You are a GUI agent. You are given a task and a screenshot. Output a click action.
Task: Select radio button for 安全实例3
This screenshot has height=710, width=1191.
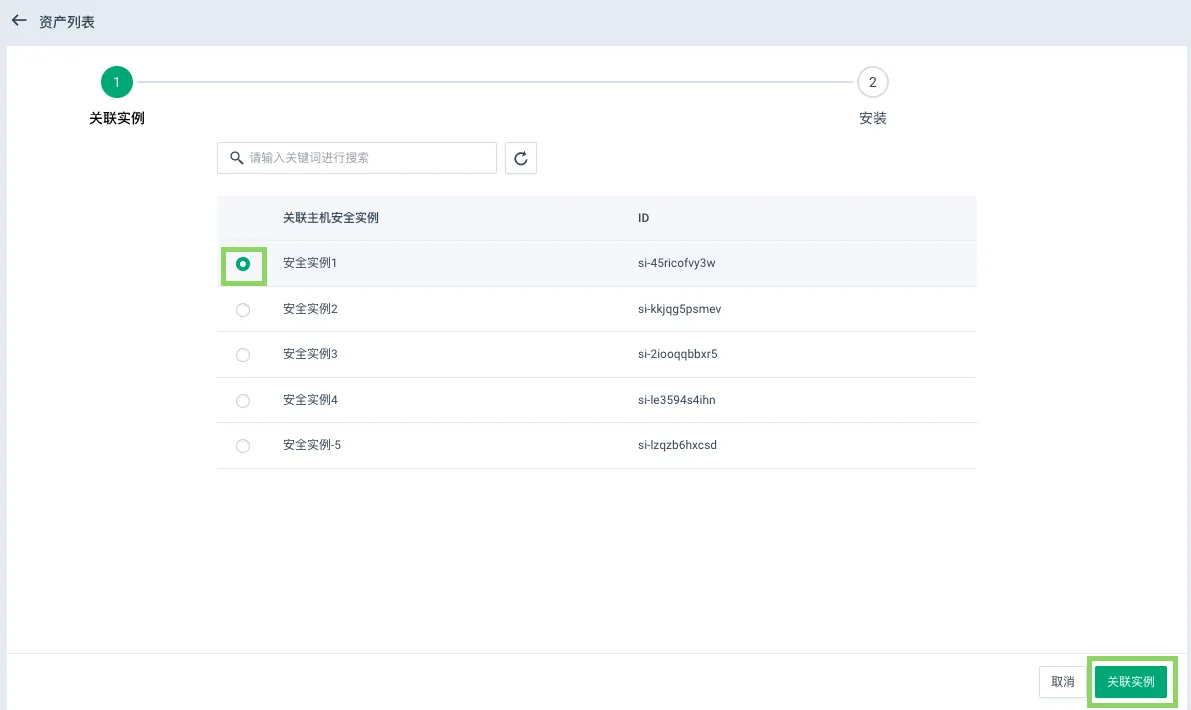[243, 355]
